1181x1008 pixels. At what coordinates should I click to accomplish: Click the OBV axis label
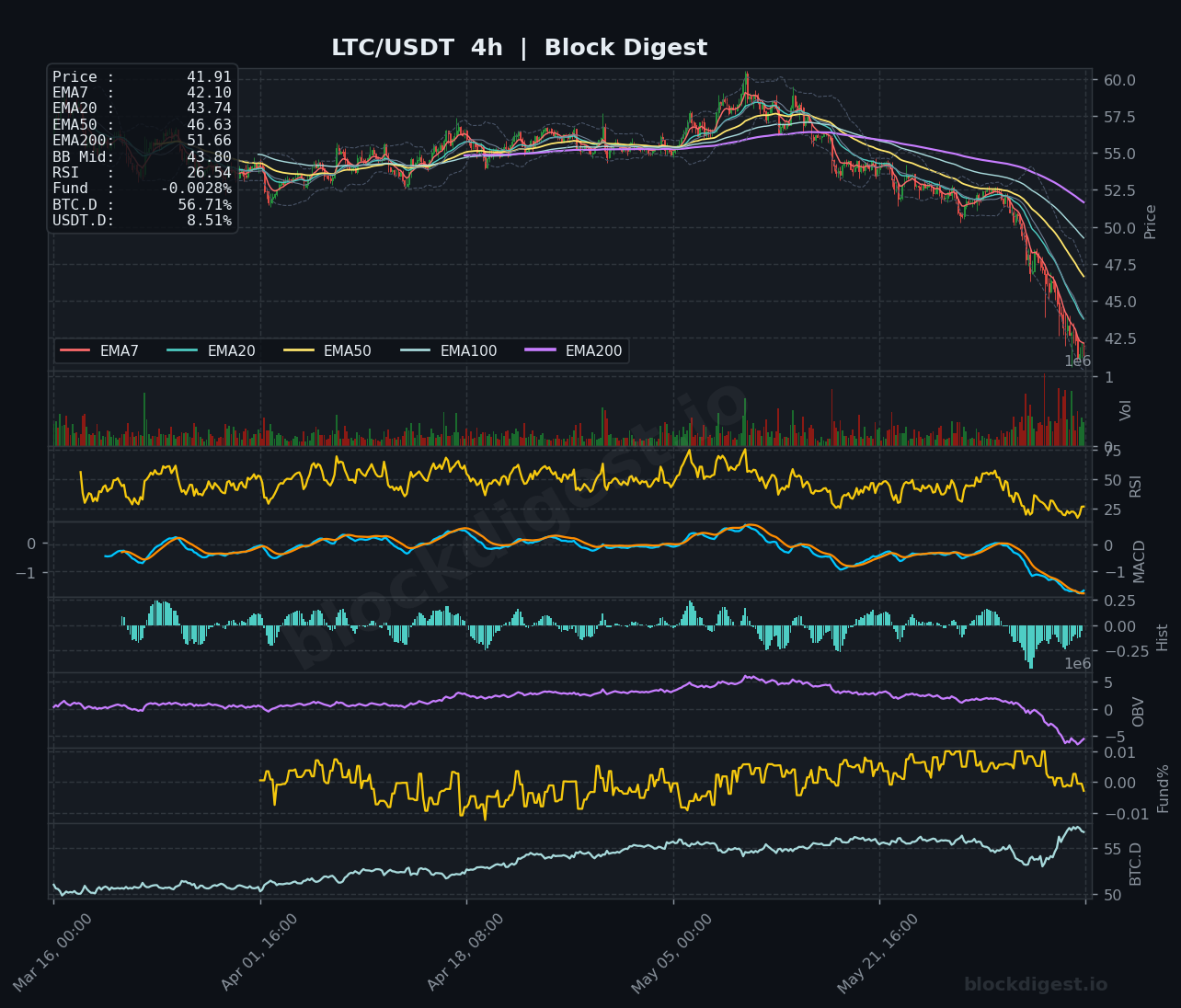point(1138,712)
